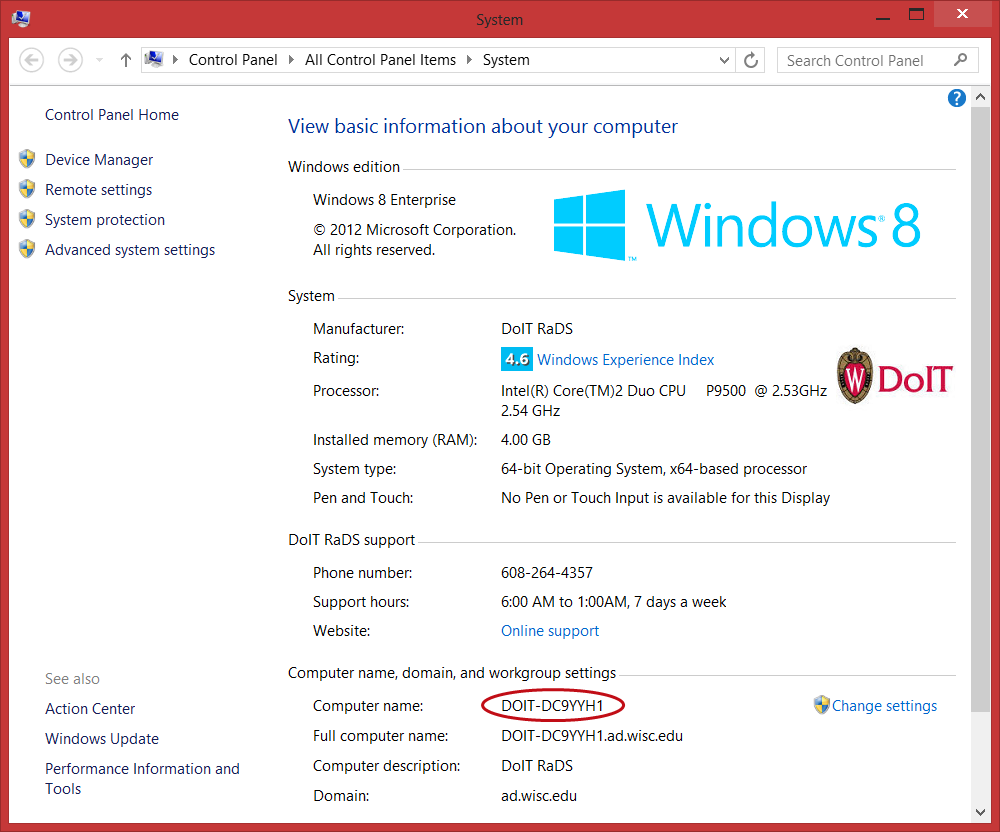
Task: Click the shield icon beside Device Manager
Action: tap(27, 159)
